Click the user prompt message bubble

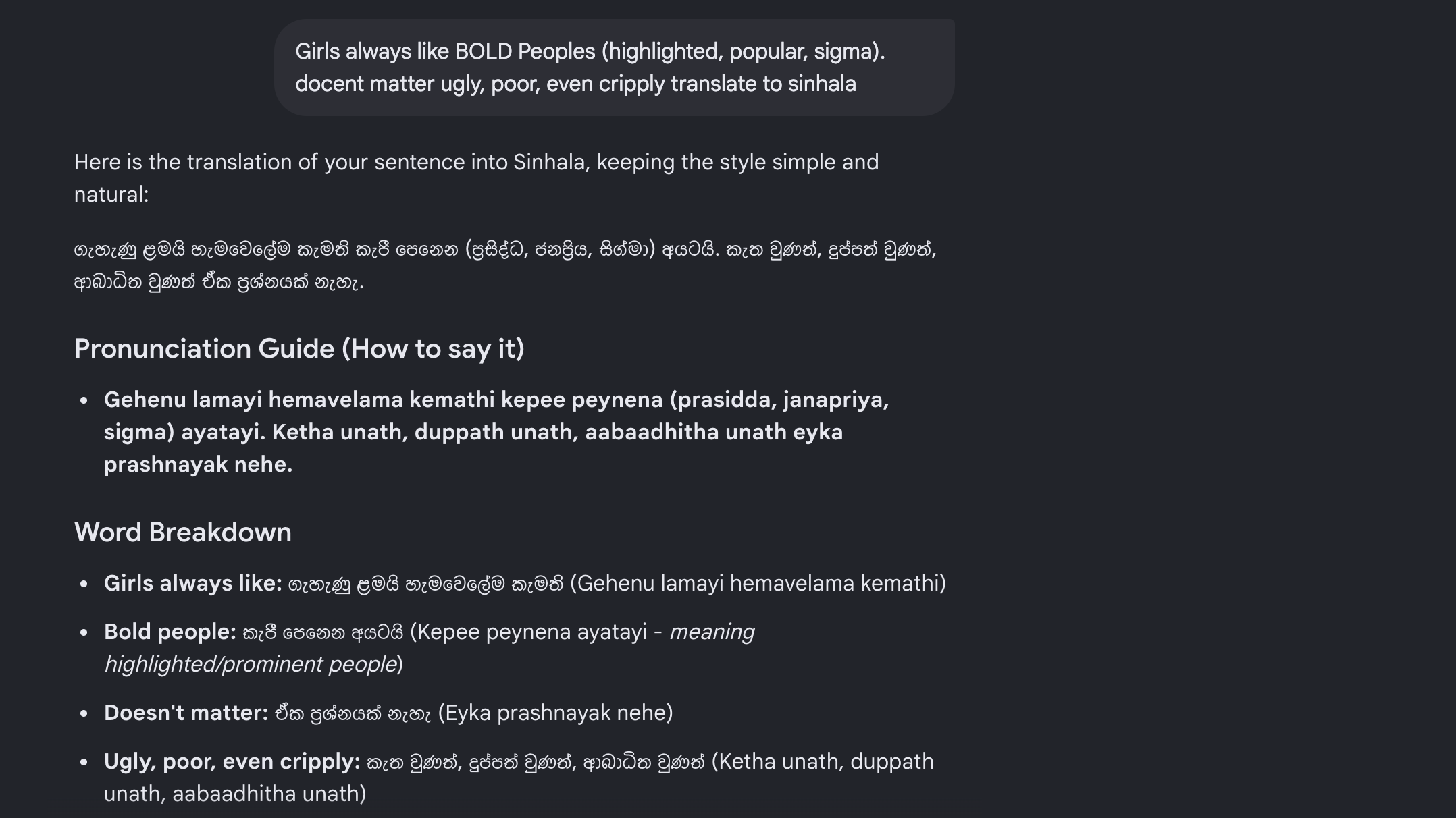(614, 67)
